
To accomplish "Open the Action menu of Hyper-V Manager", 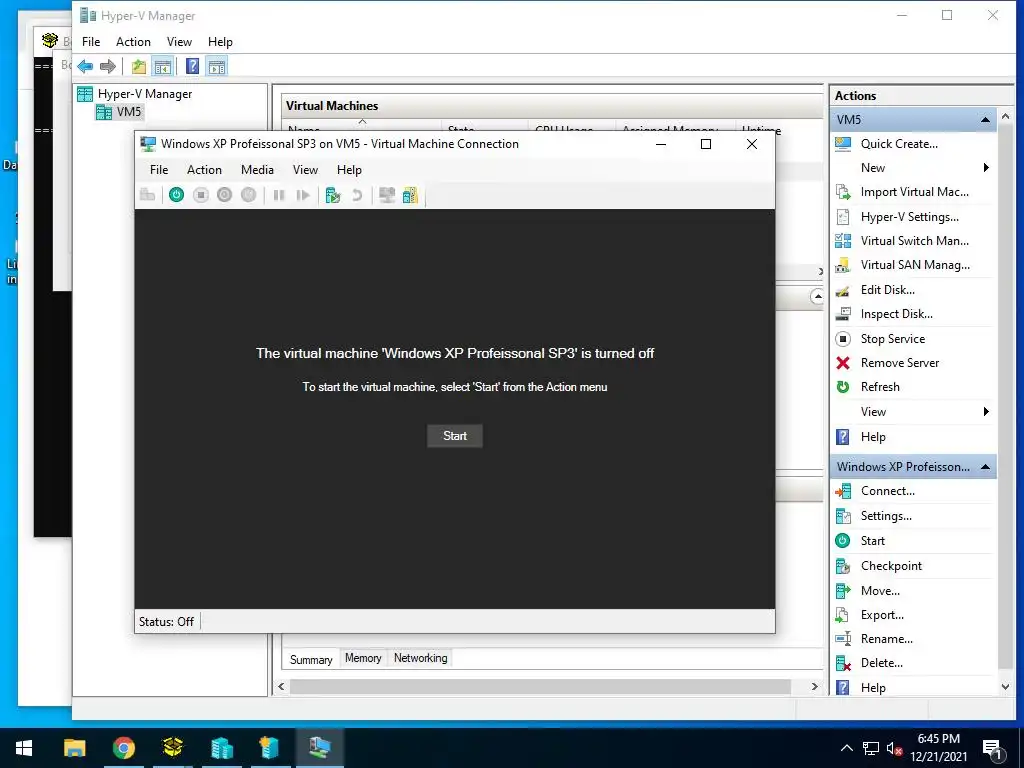I will click(x=133, y=42).
